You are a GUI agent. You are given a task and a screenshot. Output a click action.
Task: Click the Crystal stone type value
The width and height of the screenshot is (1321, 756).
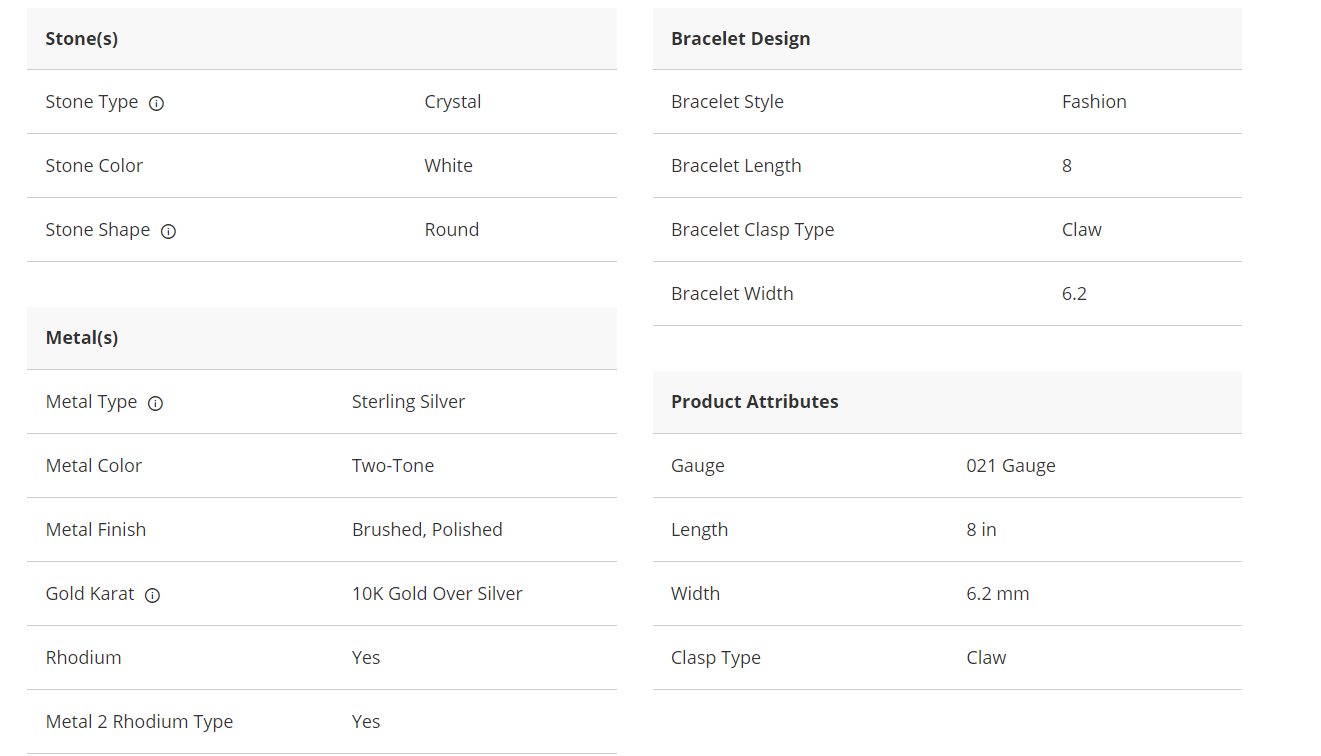click(x=452, y=102)
